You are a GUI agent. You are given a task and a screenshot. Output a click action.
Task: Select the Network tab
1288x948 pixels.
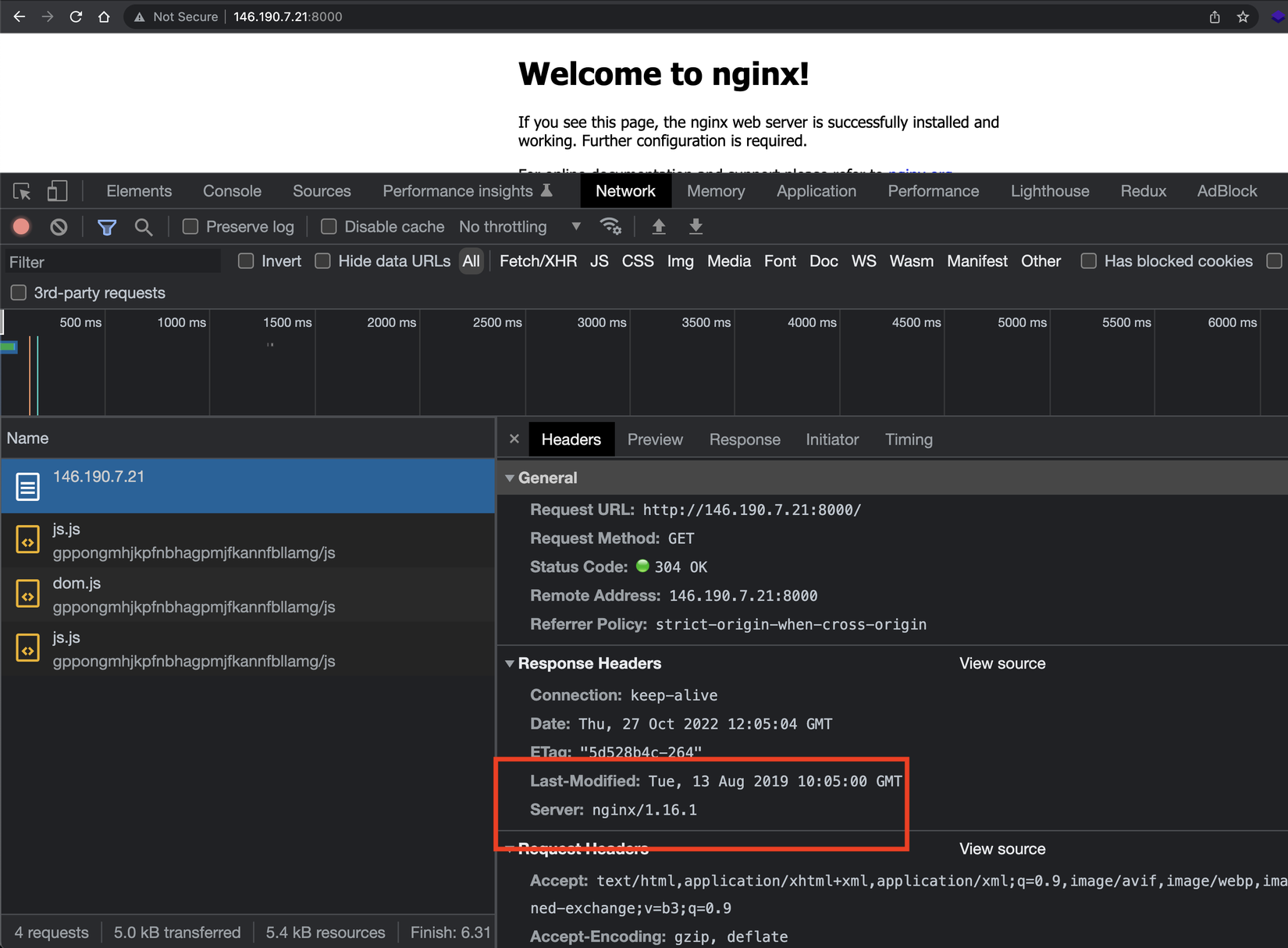pyautogui.click(x=625, y=191)
